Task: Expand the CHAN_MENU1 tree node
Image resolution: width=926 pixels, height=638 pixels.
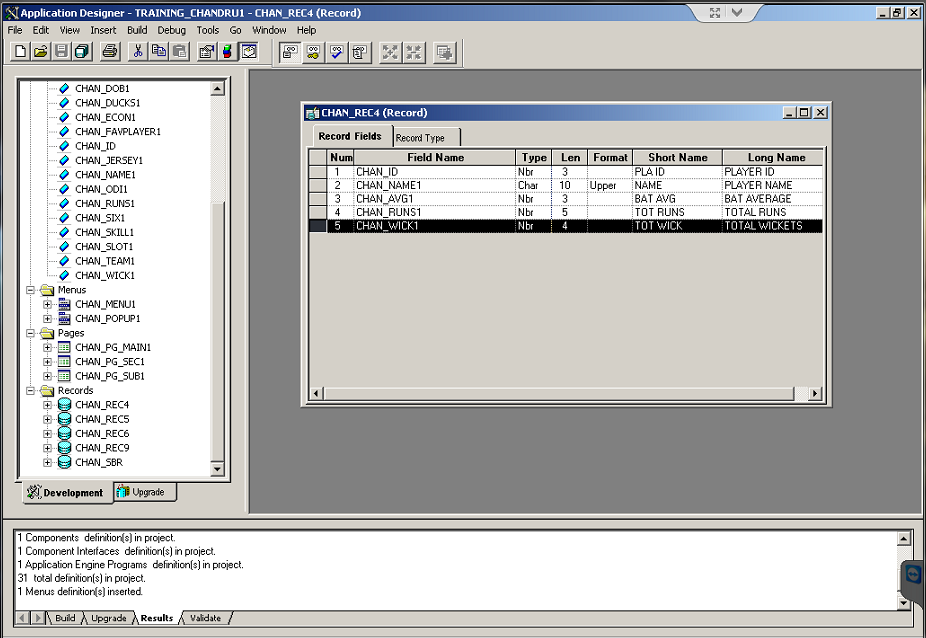Action: 47,303
